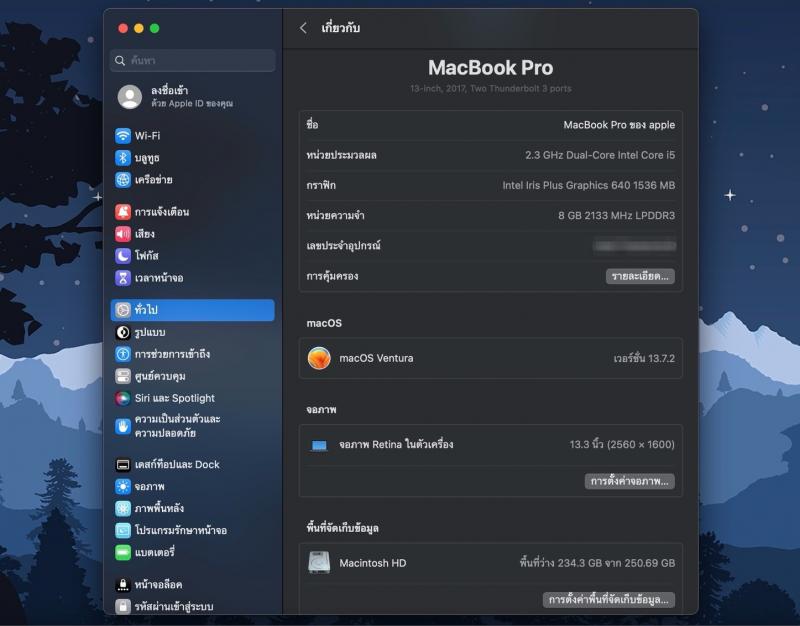Focus the sidebar search field
The image size is (800, 626).
tap(193, 61)
